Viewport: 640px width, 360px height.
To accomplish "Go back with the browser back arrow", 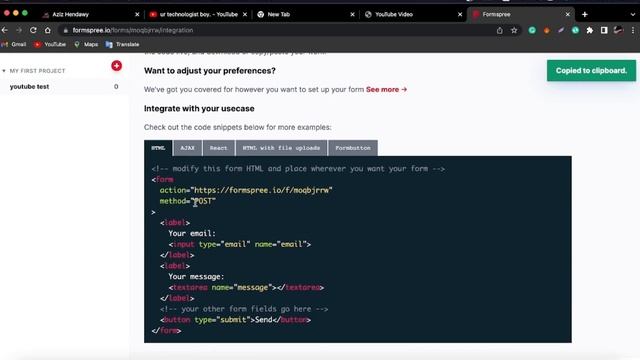I will tap(5, 30).
